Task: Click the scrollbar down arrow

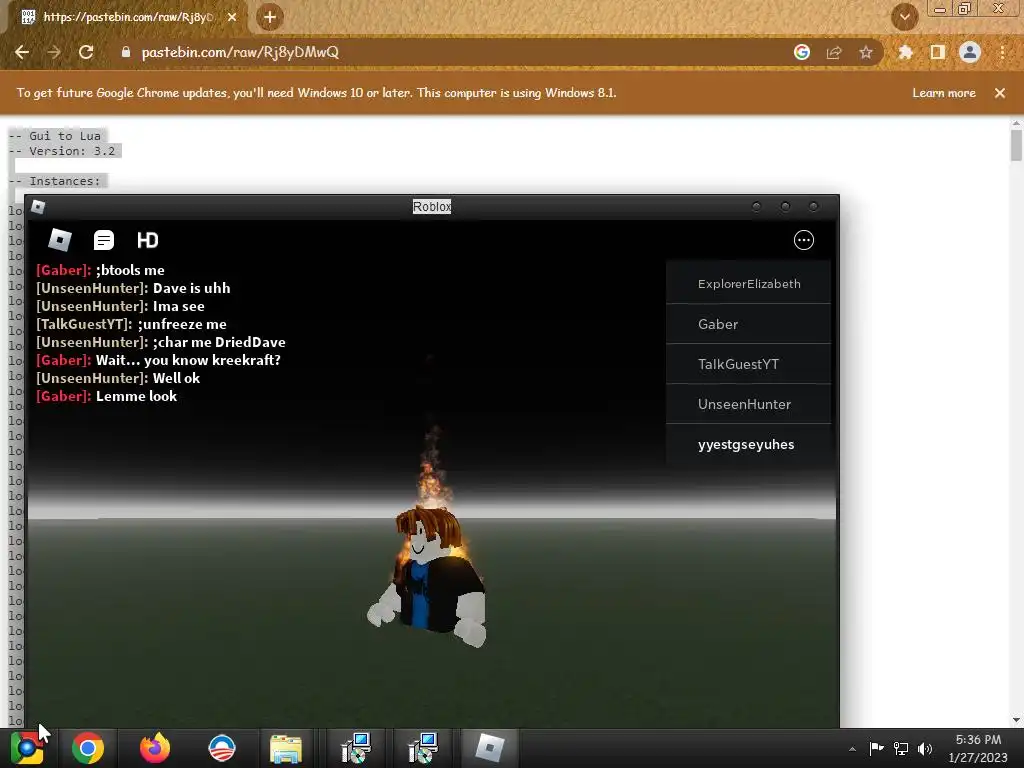Action: [x=1016, y=720]
